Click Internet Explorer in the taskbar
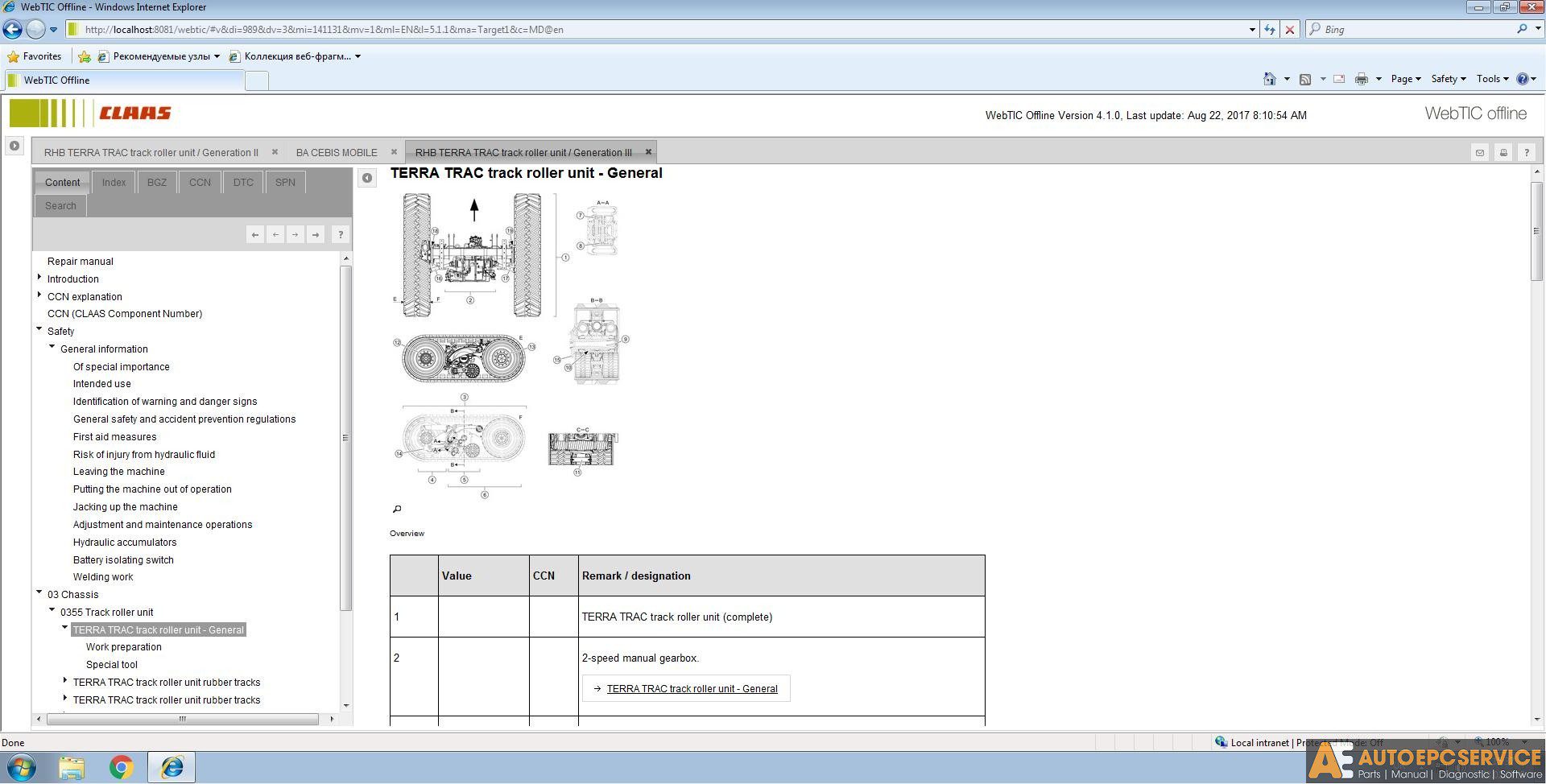 tap(172, 768)
